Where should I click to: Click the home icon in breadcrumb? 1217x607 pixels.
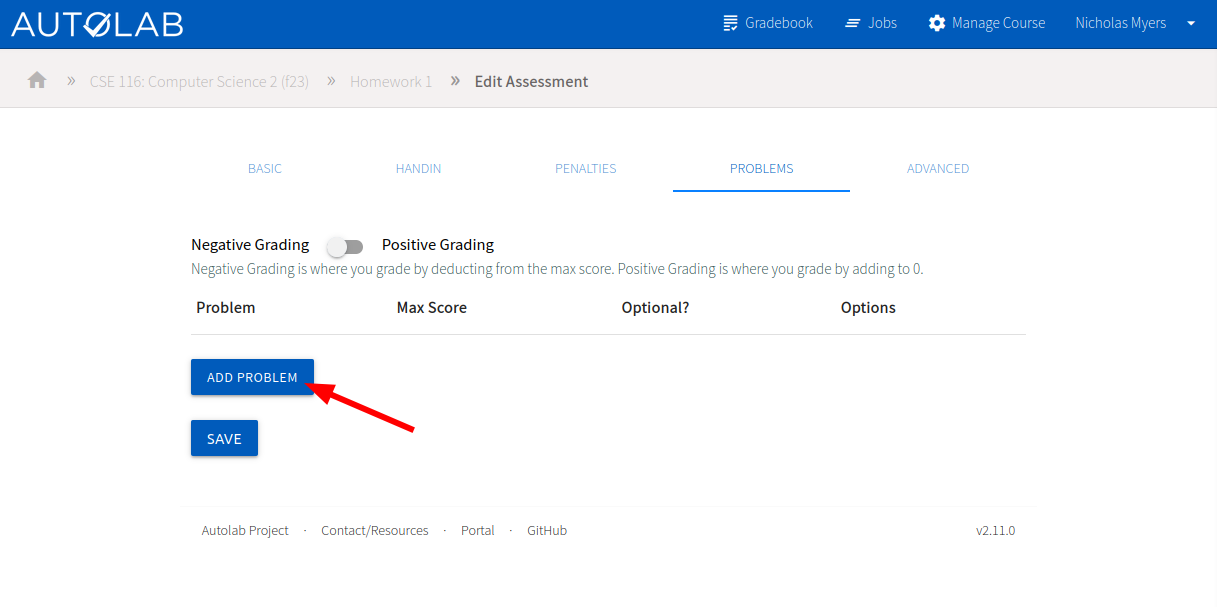click(x=37, y=80)
